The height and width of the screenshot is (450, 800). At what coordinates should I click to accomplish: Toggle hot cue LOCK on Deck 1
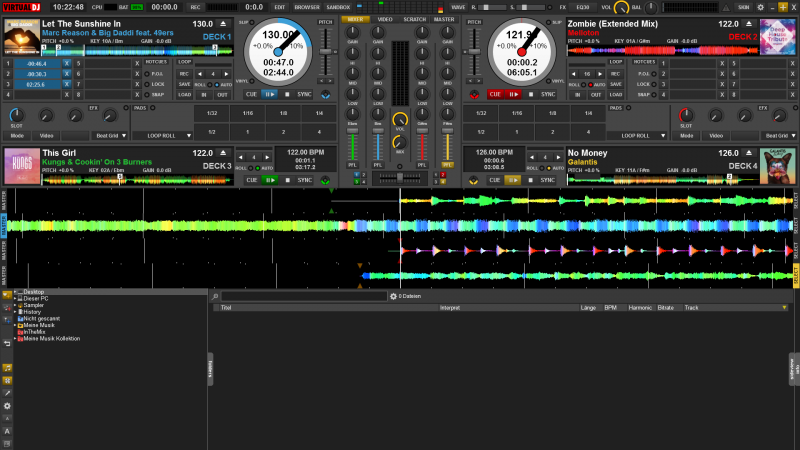pyautogui.click(x=147, y=84)
